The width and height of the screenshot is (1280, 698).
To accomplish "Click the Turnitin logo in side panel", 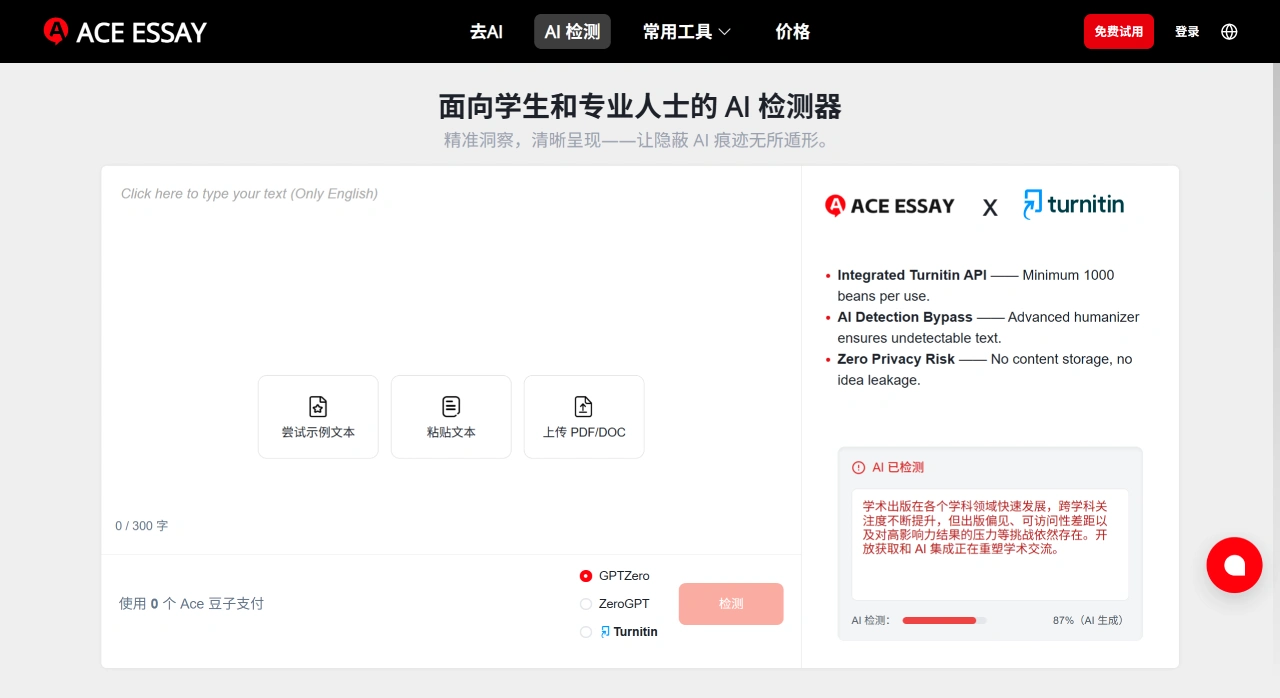I will (x=1073, y=205).
